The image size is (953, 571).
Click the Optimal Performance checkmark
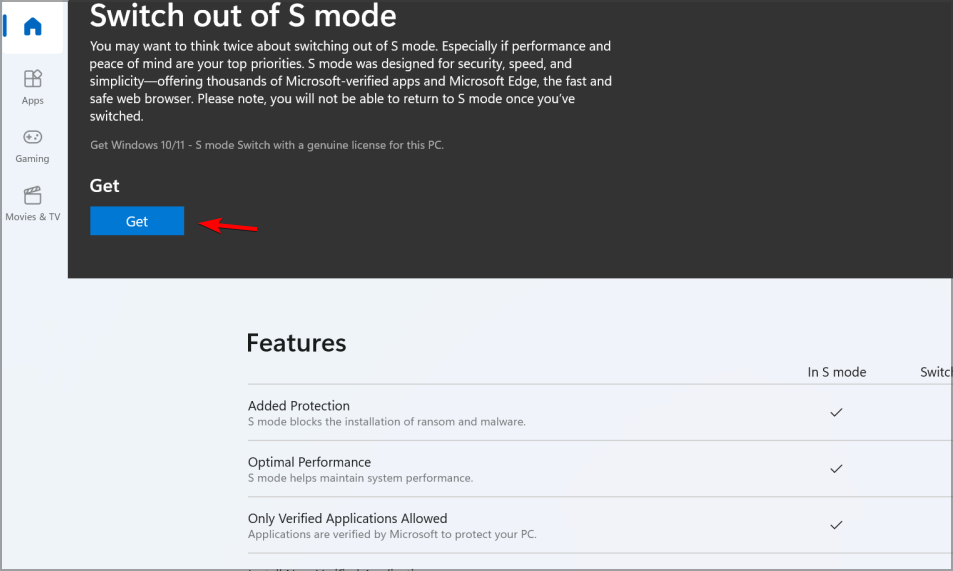pyautogui.click(x=836, y=468)
